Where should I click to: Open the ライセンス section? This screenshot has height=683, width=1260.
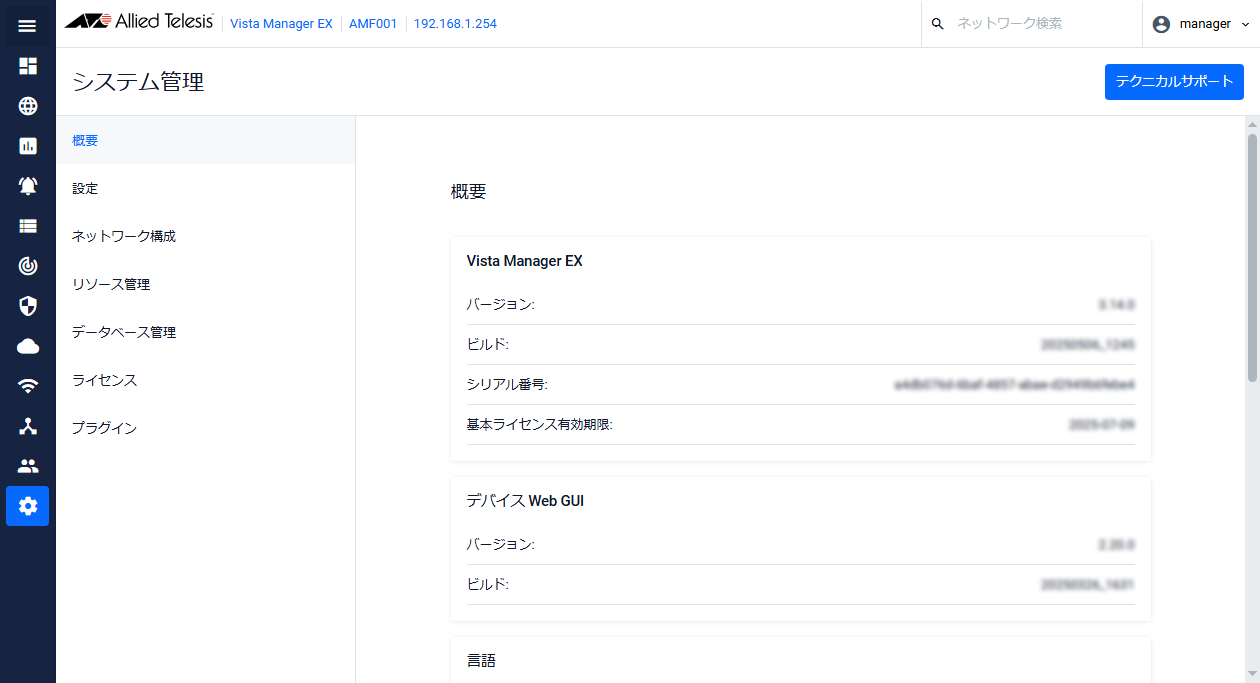pyautogui.click(x=205, y=380)
